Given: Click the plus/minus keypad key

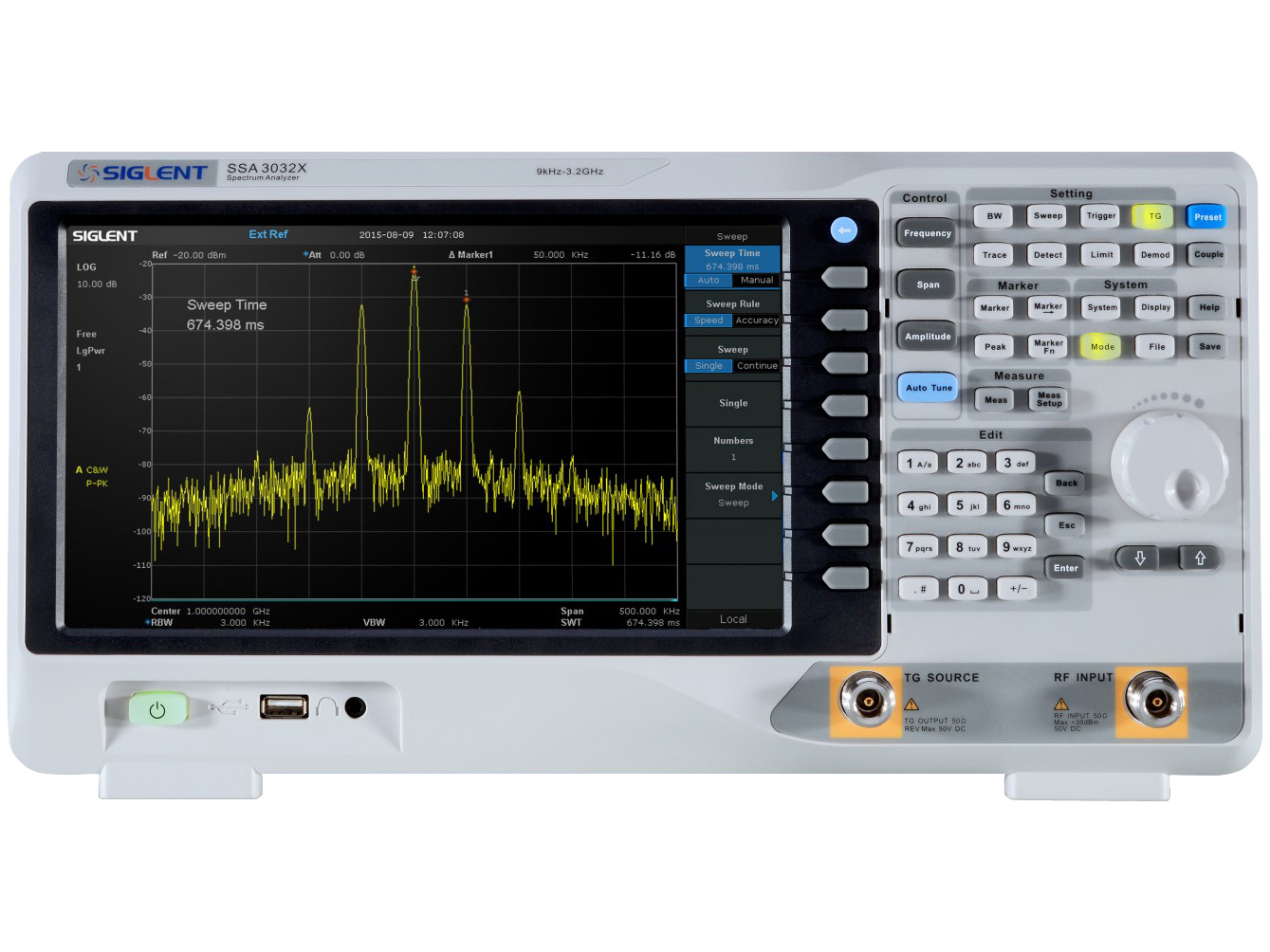Looking at the screenshot, I should (x=1018, y=589).
